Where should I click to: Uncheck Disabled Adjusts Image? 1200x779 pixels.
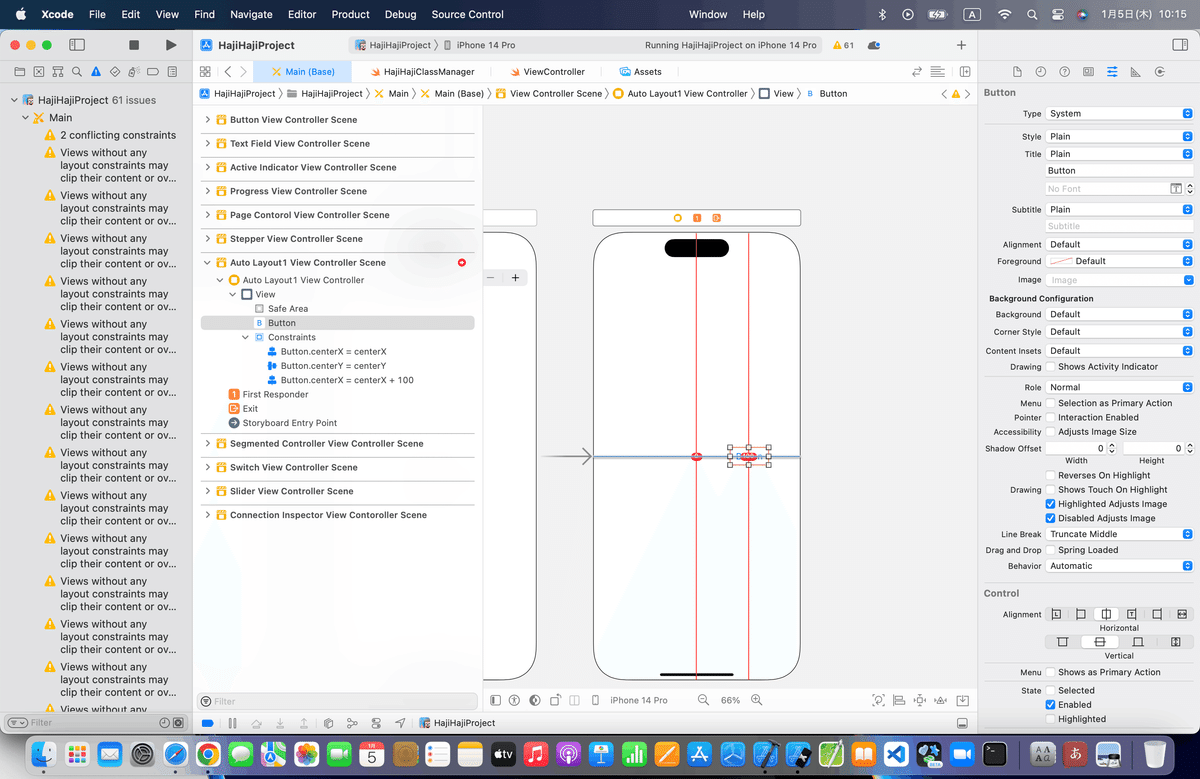coord(1050,518)
